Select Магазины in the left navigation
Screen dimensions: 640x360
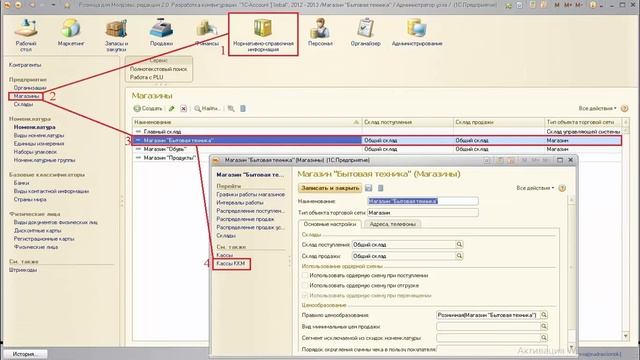pos(26,96)
